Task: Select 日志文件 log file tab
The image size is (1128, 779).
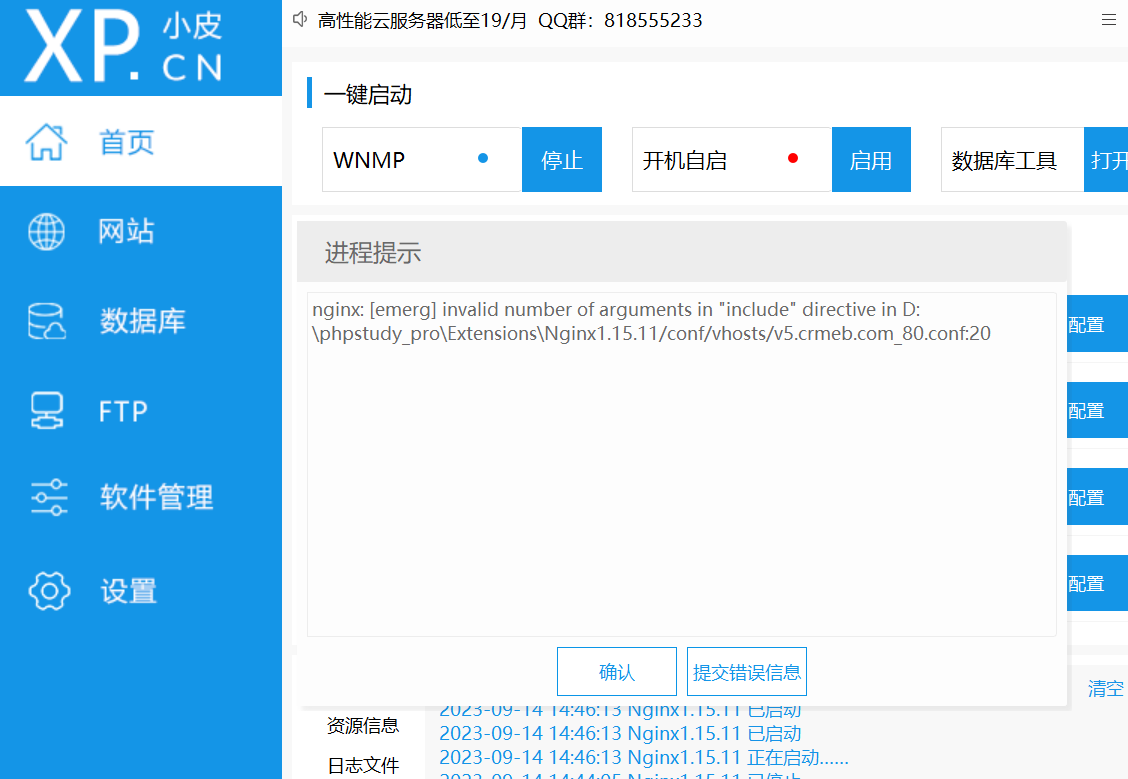Action: click(363, 765)
